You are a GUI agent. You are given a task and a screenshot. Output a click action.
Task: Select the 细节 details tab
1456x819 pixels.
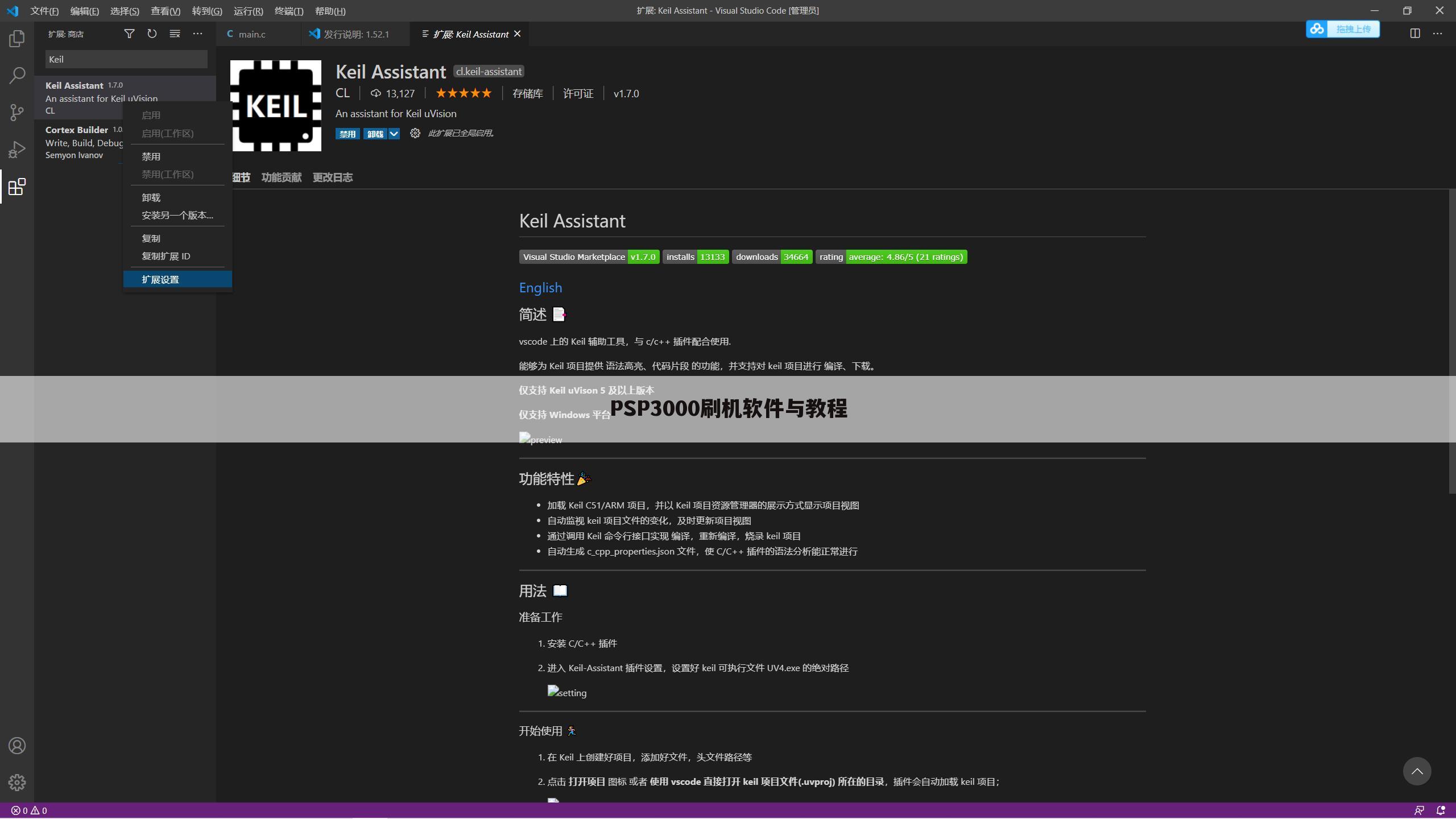pos(241,177)
